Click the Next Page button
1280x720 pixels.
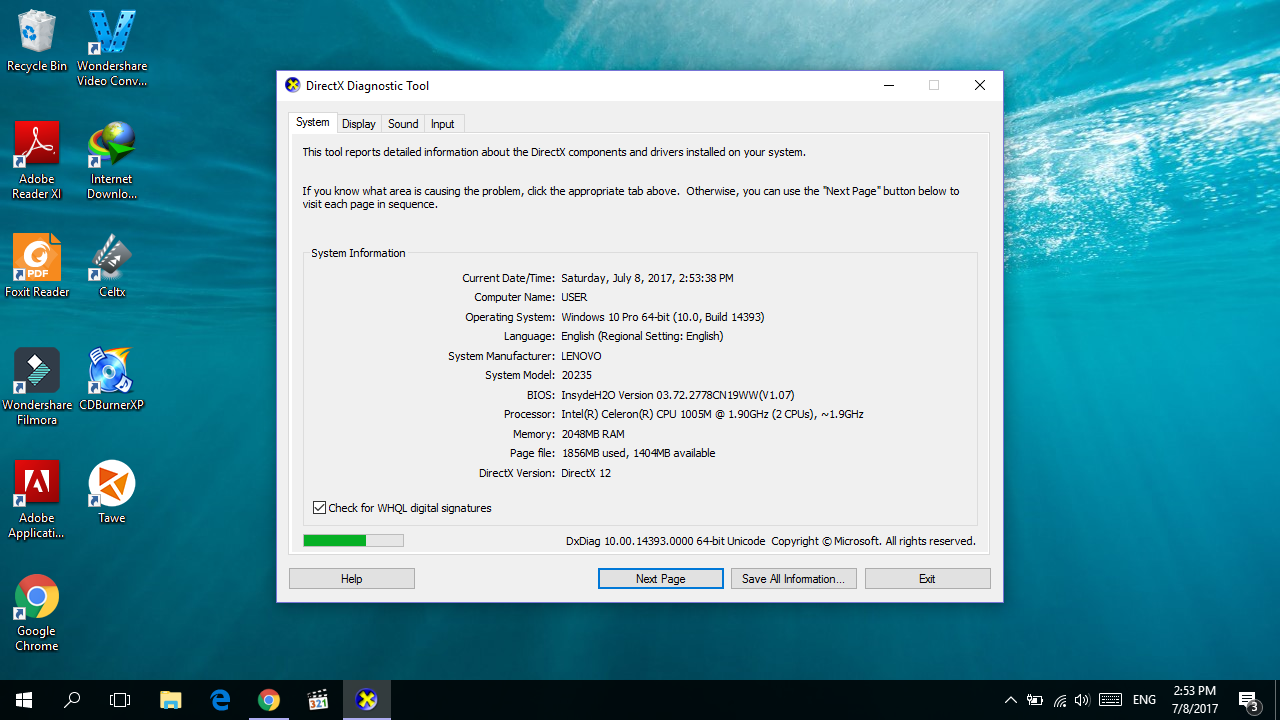click(x=661, y=579)
